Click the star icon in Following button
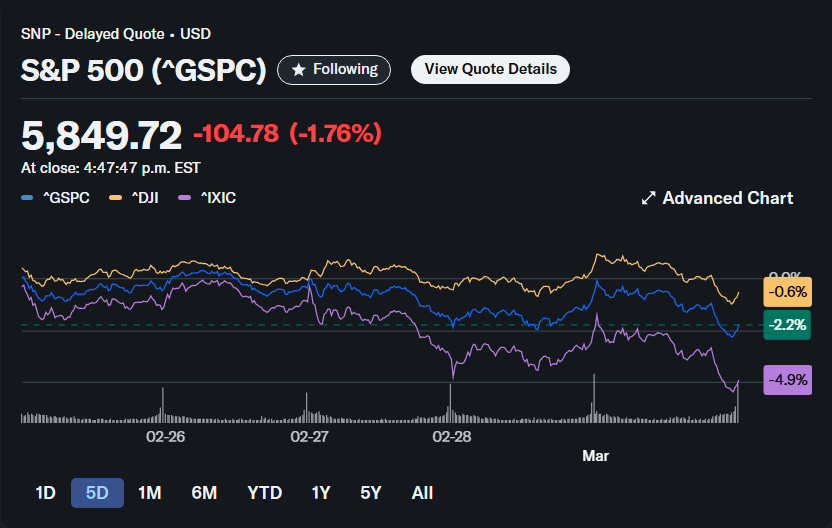 (299, 70)
